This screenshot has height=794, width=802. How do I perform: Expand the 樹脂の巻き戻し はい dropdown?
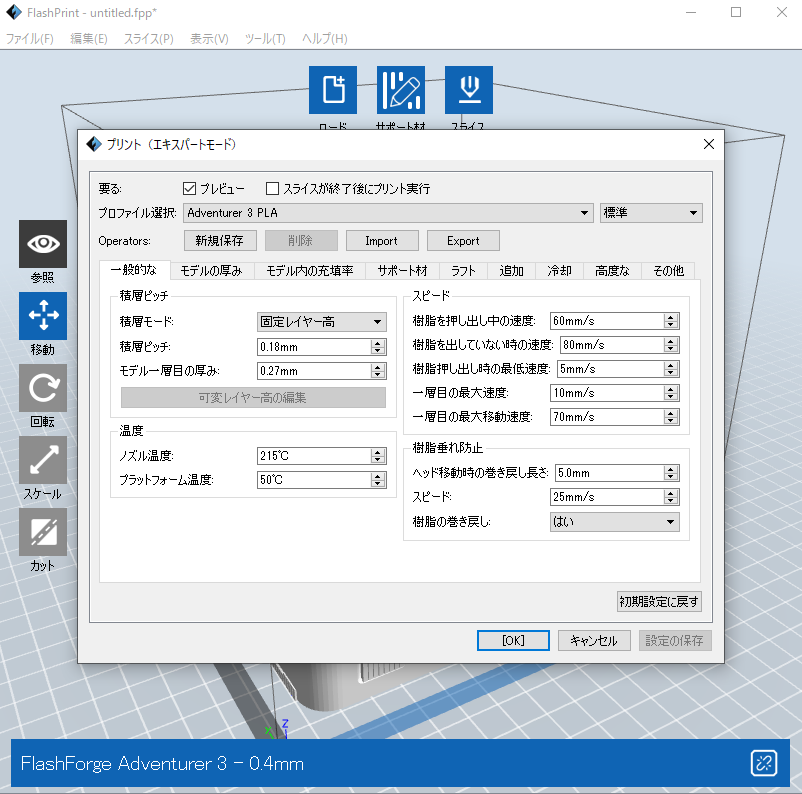pos(614,522)
